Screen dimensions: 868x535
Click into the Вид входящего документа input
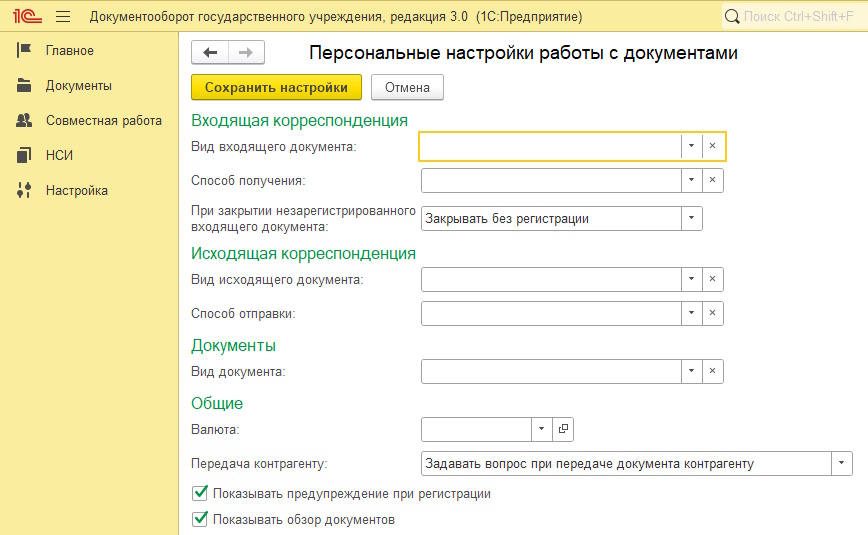point(551,146)
